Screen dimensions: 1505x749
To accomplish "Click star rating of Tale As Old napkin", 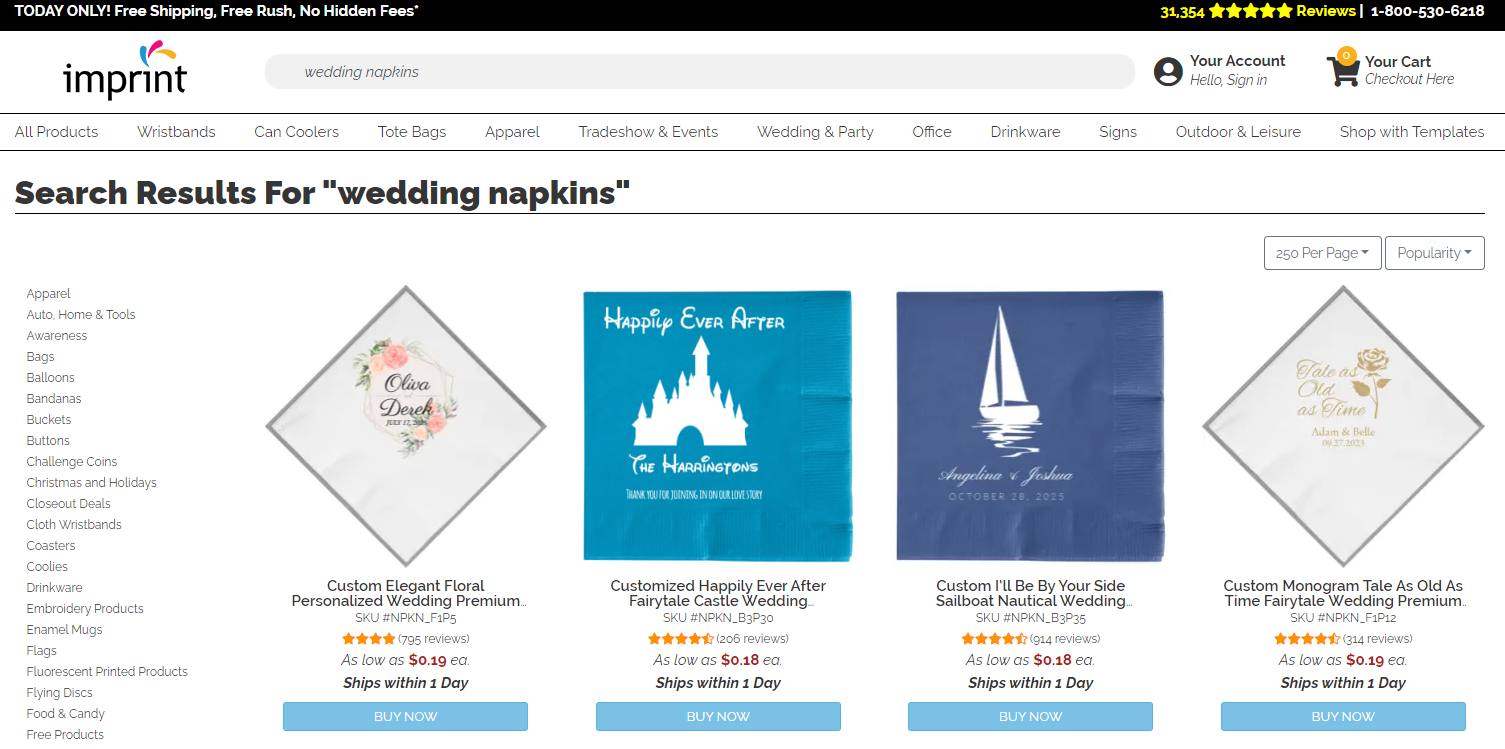I will click(x=1306, y=639).
